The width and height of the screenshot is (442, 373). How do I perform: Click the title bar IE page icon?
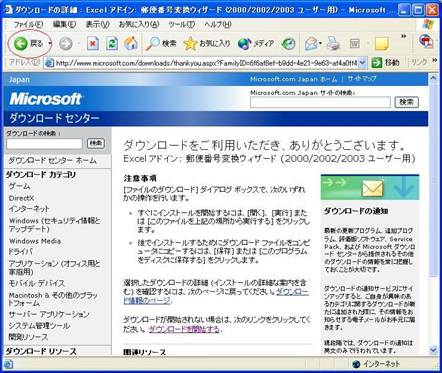(x=8, y=10)
